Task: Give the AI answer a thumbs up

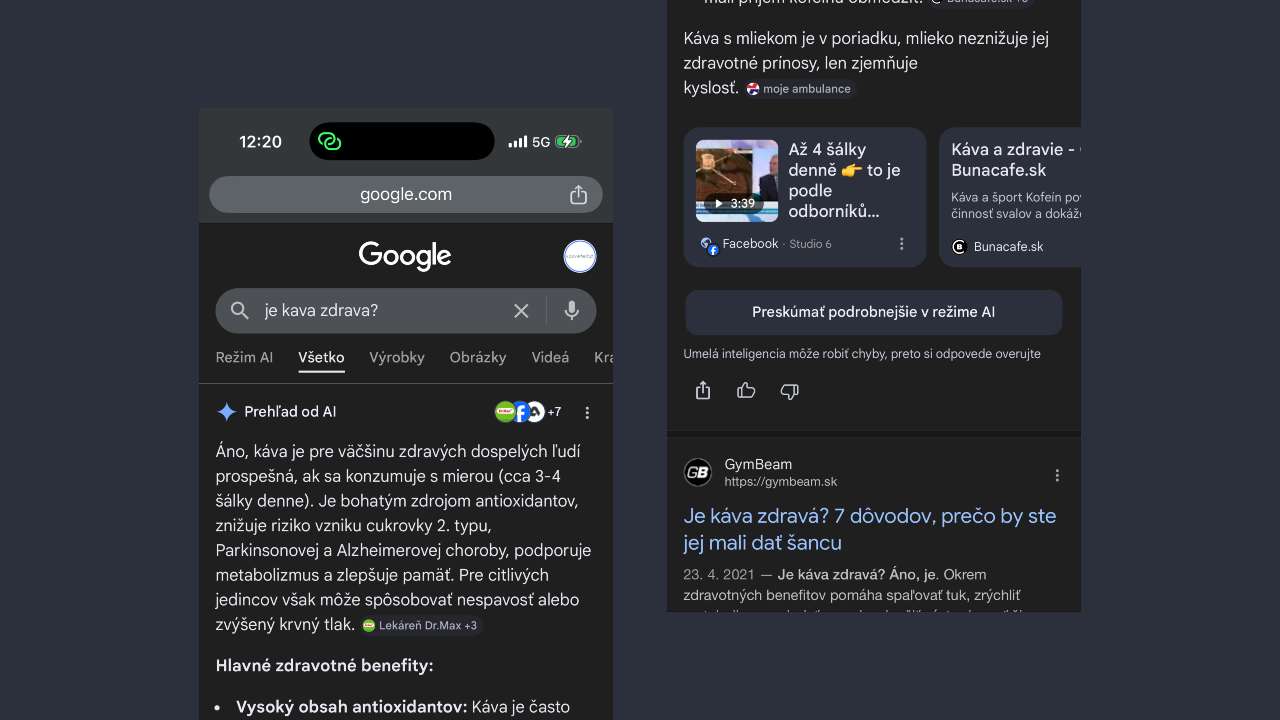Action: [x=746, y=390]
